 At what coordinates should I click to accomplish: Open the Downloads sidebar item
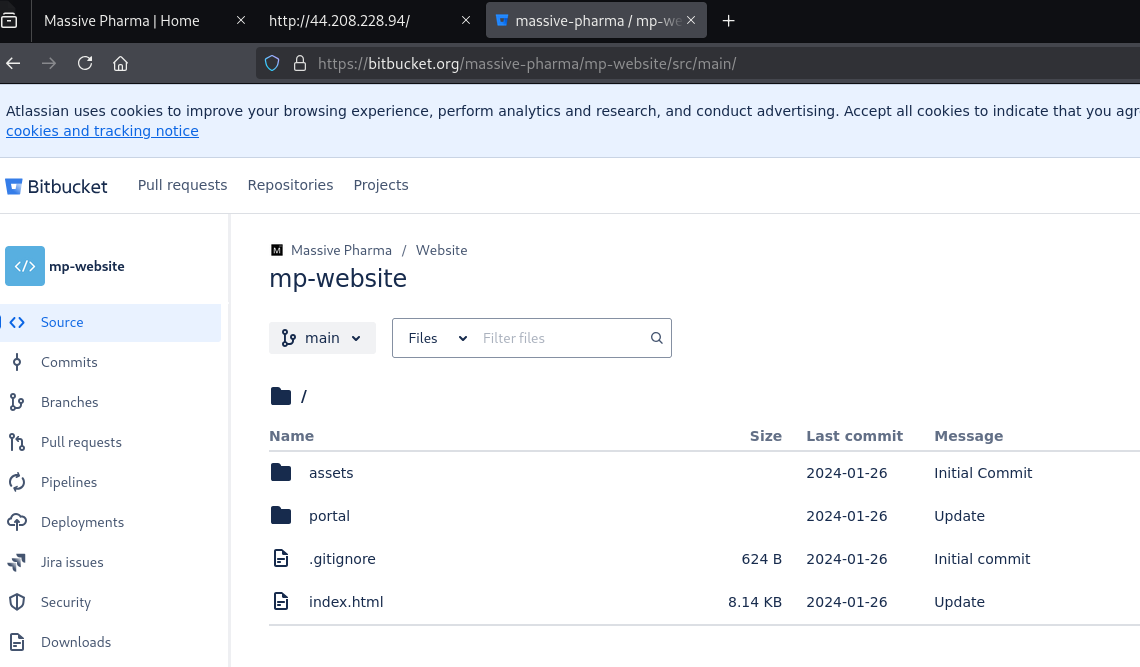pyautogui.click(x=76, y=642)
